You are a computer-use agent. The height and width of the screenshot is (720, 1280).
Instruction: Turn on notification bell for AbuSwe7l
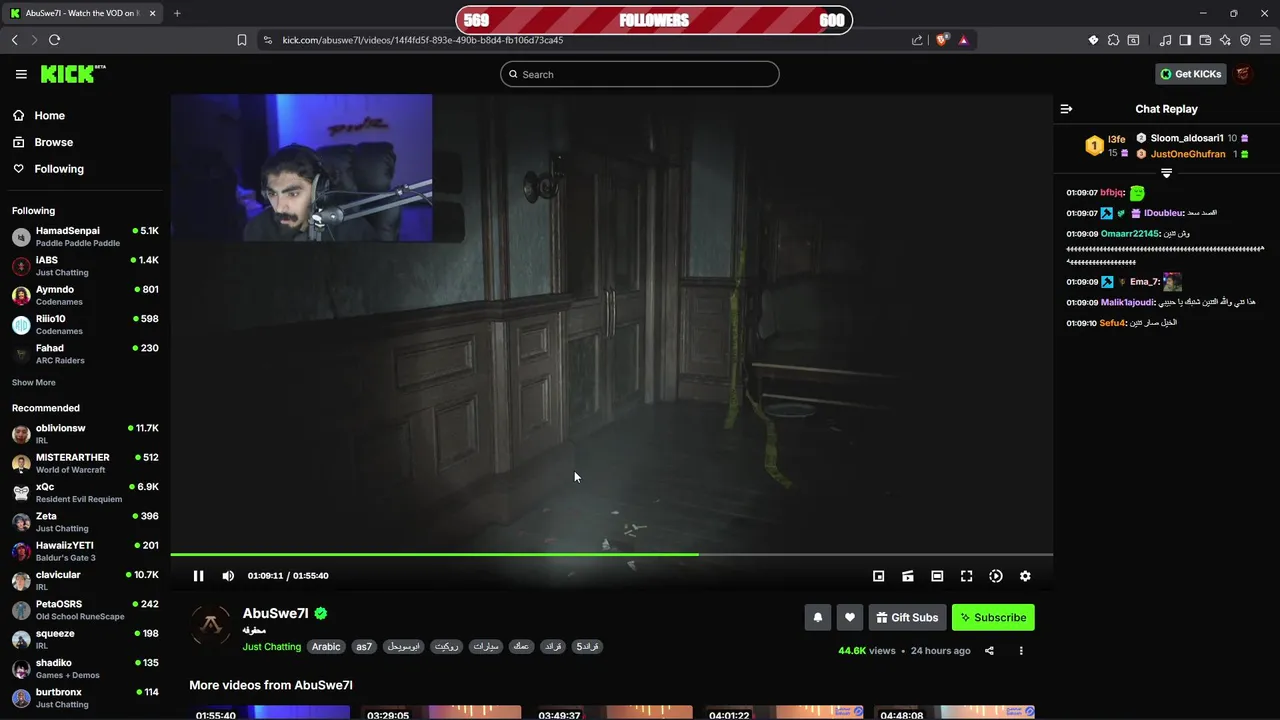coord(818,618)
